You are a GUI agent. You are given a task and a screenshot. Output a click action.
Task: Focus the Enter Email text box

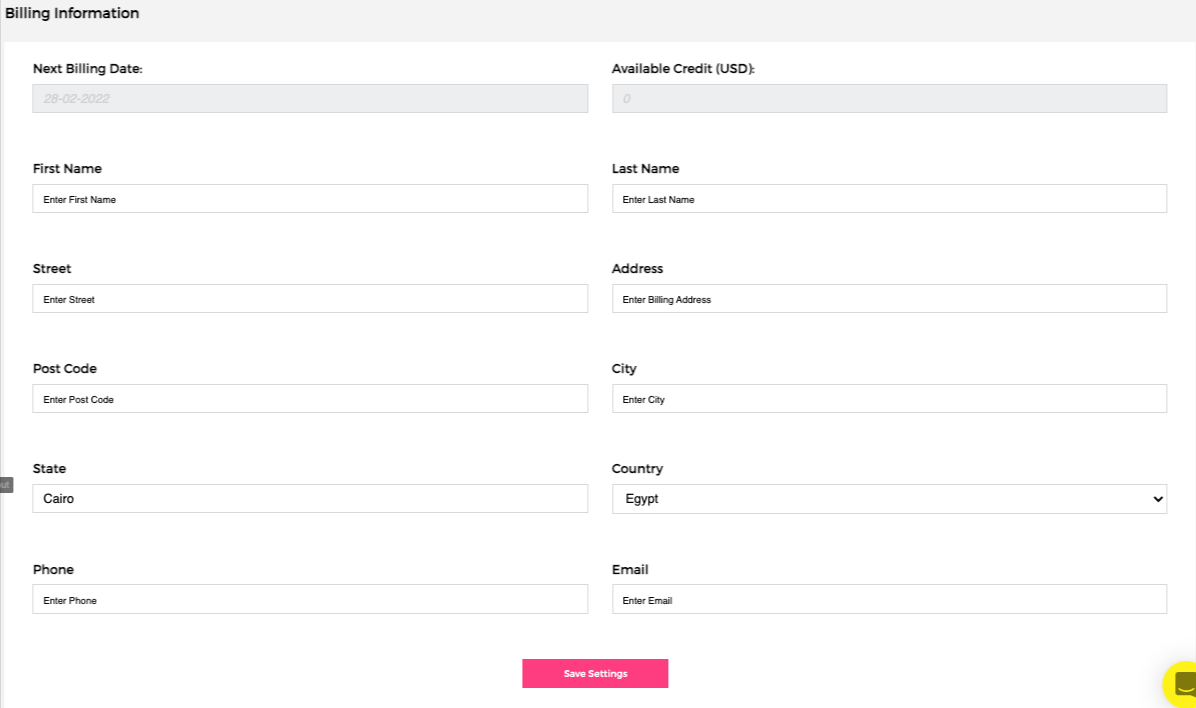point(889,600)
